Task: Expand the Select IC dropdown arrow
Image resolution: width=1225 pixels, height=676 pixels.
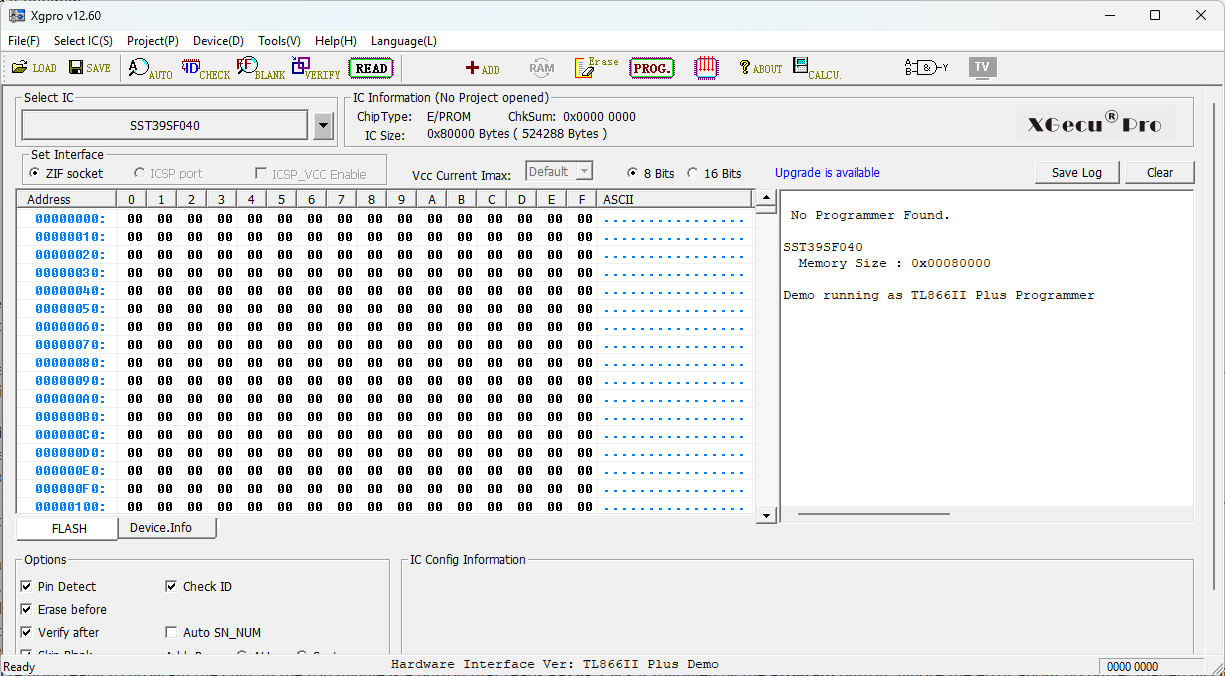Action: pyautogui.click(x=323, y=126)
